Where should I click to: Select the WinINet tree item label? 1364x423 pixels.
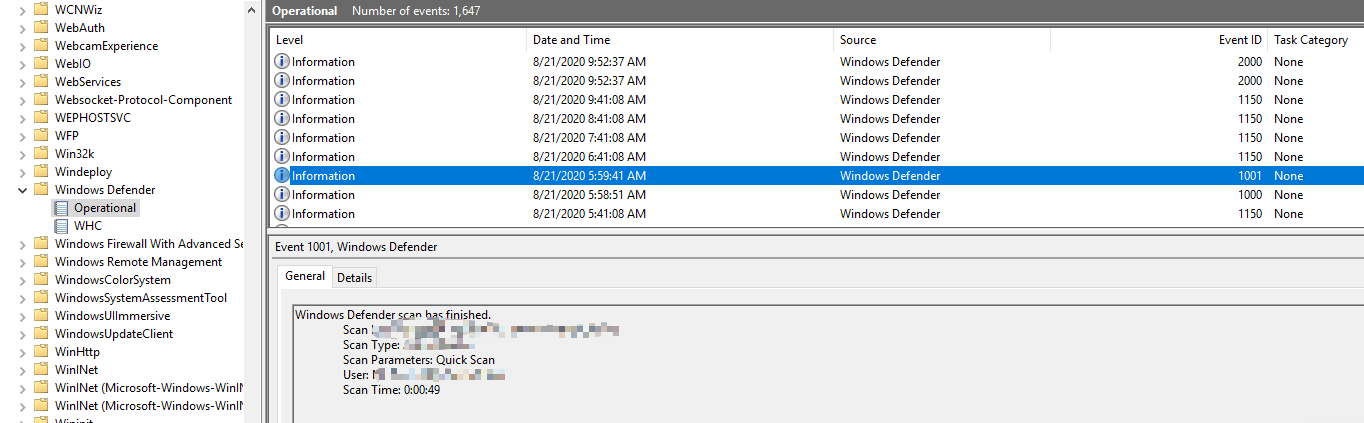coord(76,370)
